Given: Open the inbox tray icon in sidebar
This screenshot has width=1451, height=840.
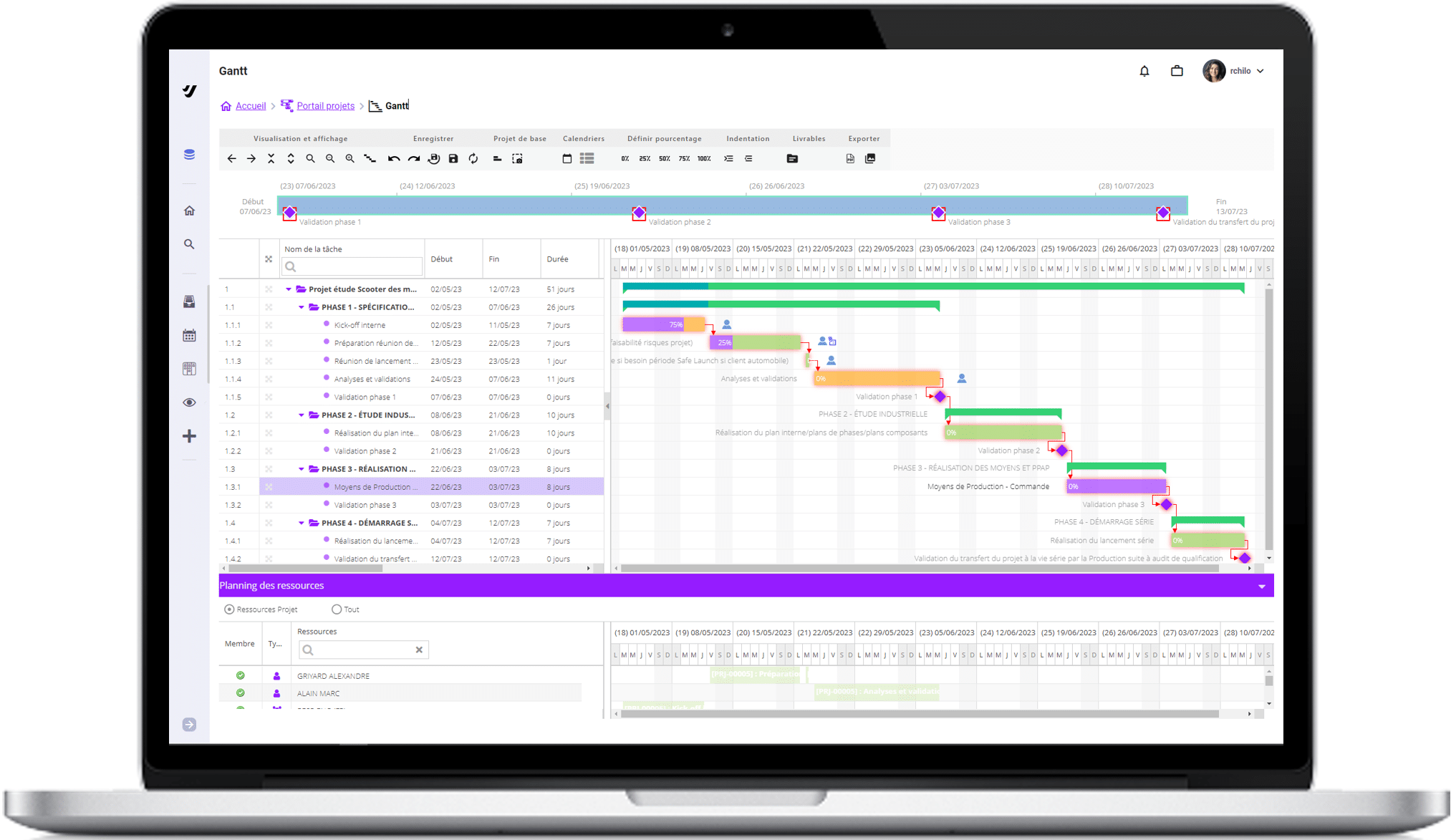Looking at the screenshot, I should pos(189,301).
